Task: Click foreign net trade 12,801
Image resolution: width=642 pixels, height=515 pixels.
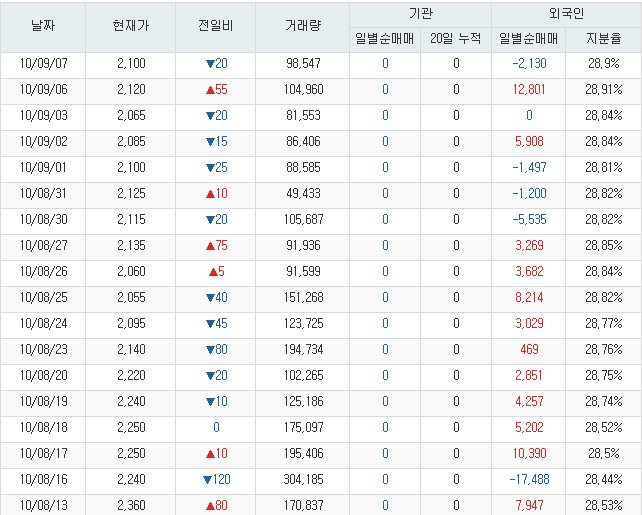Action: click(x=529, y=89)
